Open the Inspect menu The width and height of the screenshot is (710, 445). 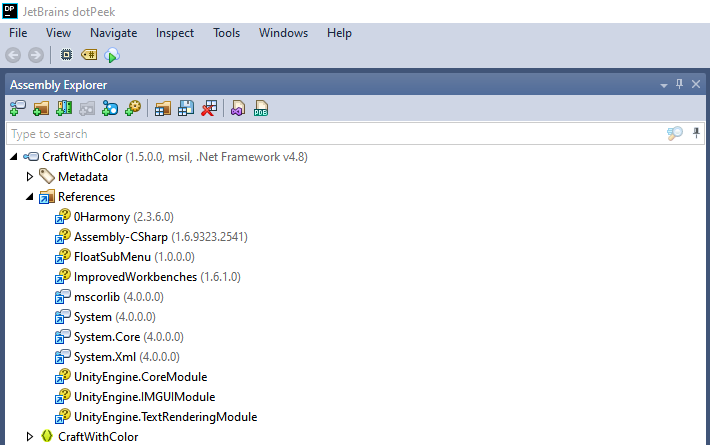[x=175, y=33]
